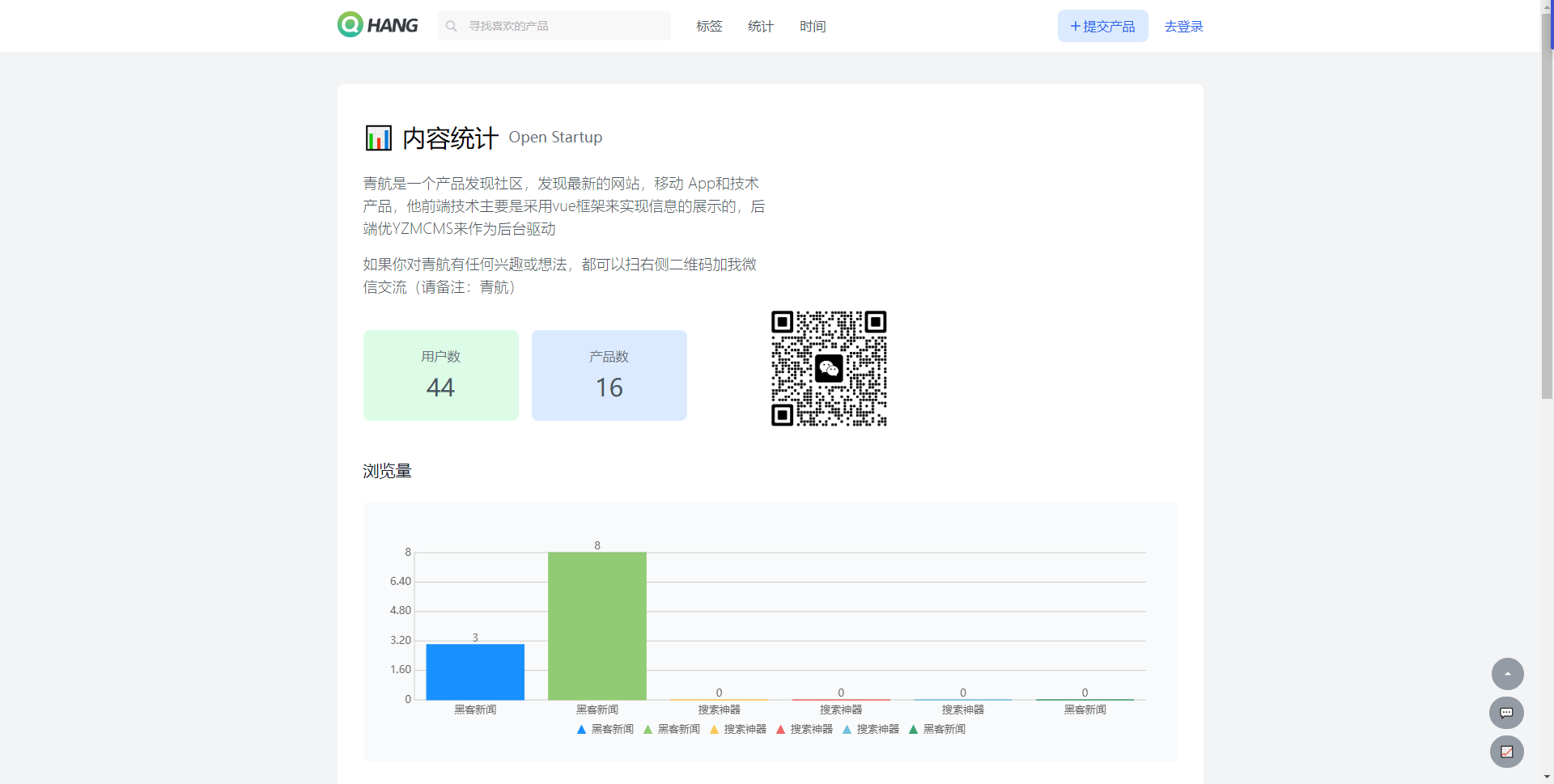This screenshot has width=1554, height=784.
Task: Toggle the light green triangle 黑客新闻 legend entry
Action: (671, 729)
